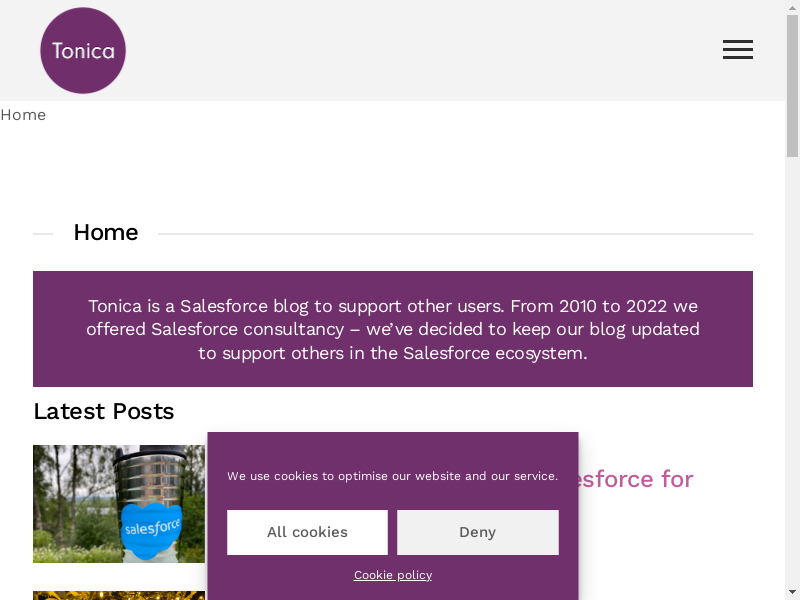Click the scrollbar up arrow
Viewport: 800px width, 600px height.
[x=792, y=8]
